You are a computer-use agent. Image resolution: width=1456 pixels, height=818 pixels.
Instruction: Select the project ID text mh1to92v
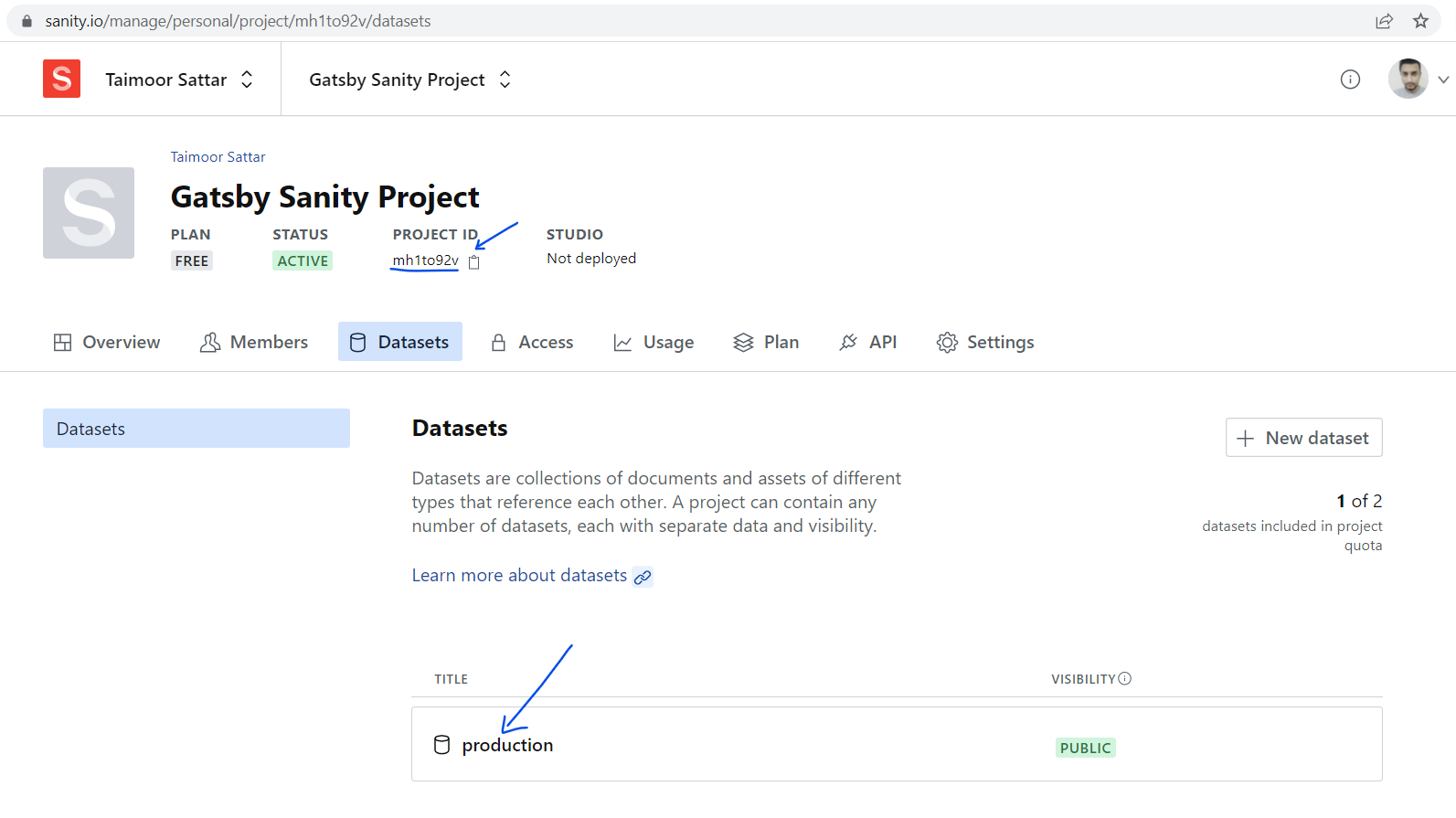tap(425, 260)
